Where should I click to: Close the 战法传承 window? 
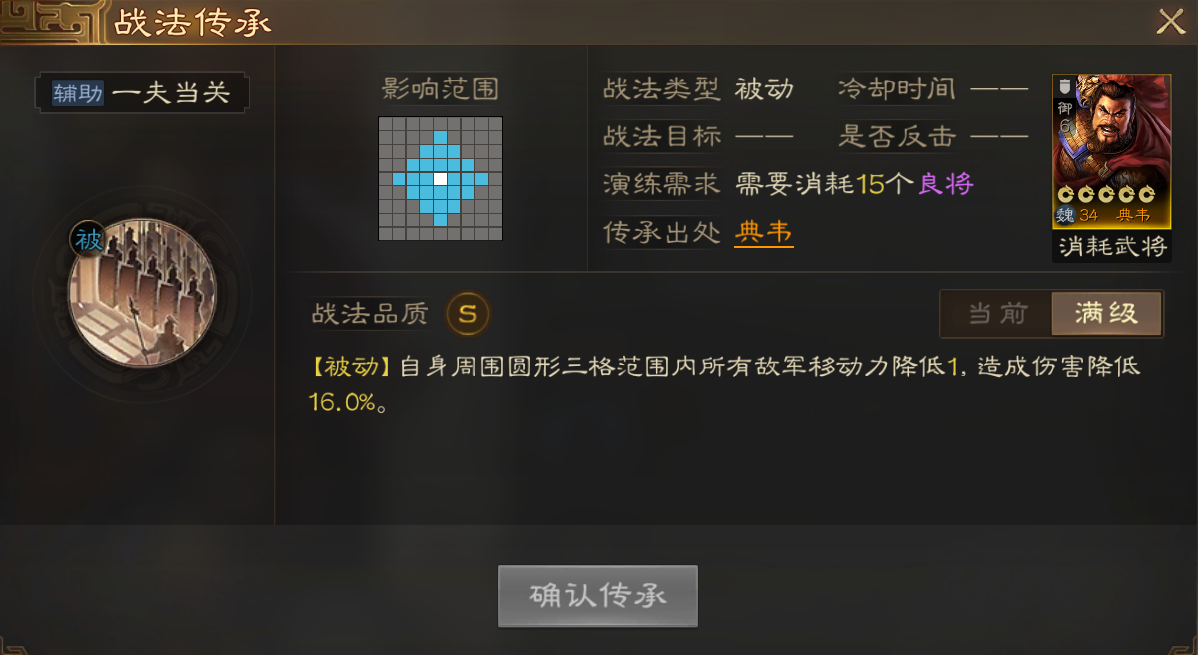[1170, 22]
